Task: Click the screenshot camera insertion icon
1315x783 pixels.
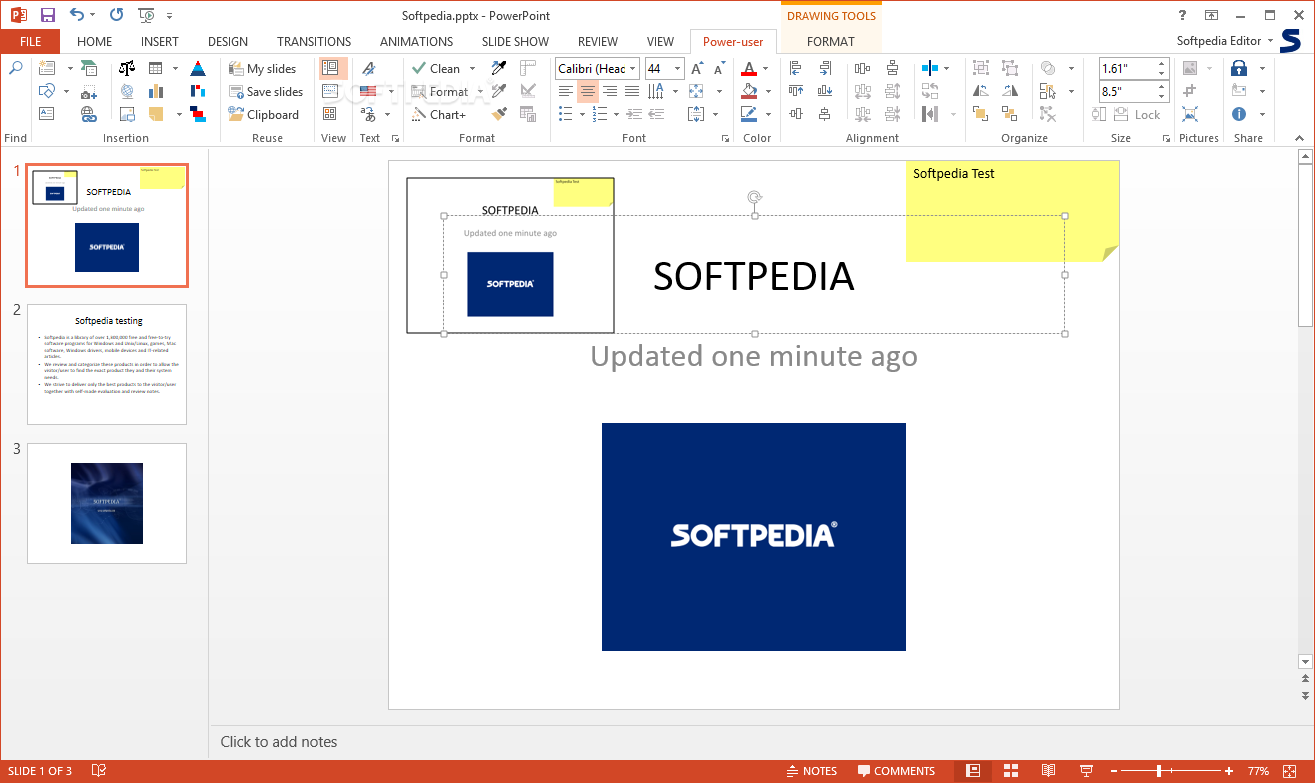Action: [x=88, y=91]
